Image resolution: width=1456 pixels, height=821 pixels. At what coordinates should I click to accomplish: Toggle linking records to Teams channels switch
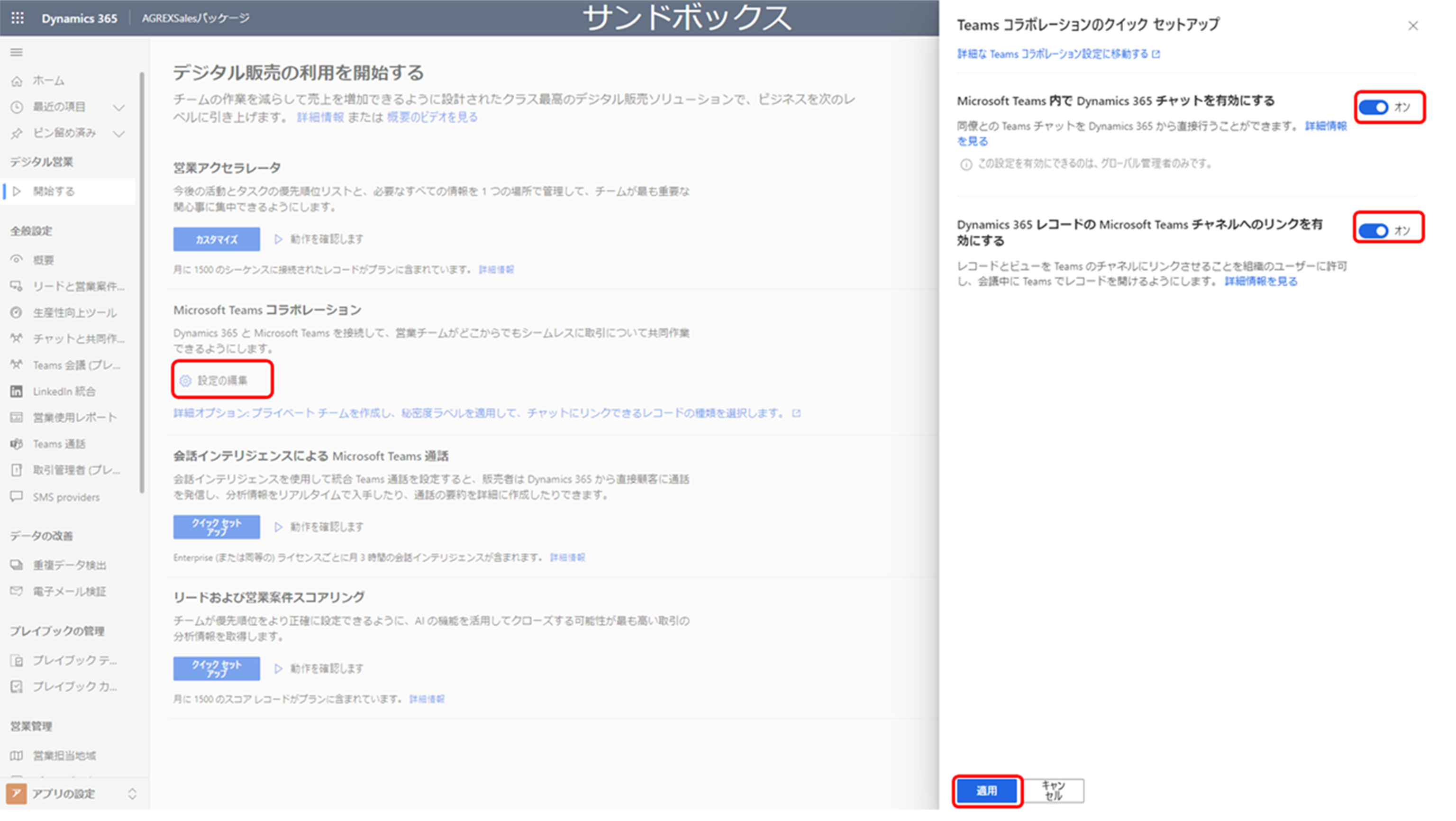(1374, 231)
